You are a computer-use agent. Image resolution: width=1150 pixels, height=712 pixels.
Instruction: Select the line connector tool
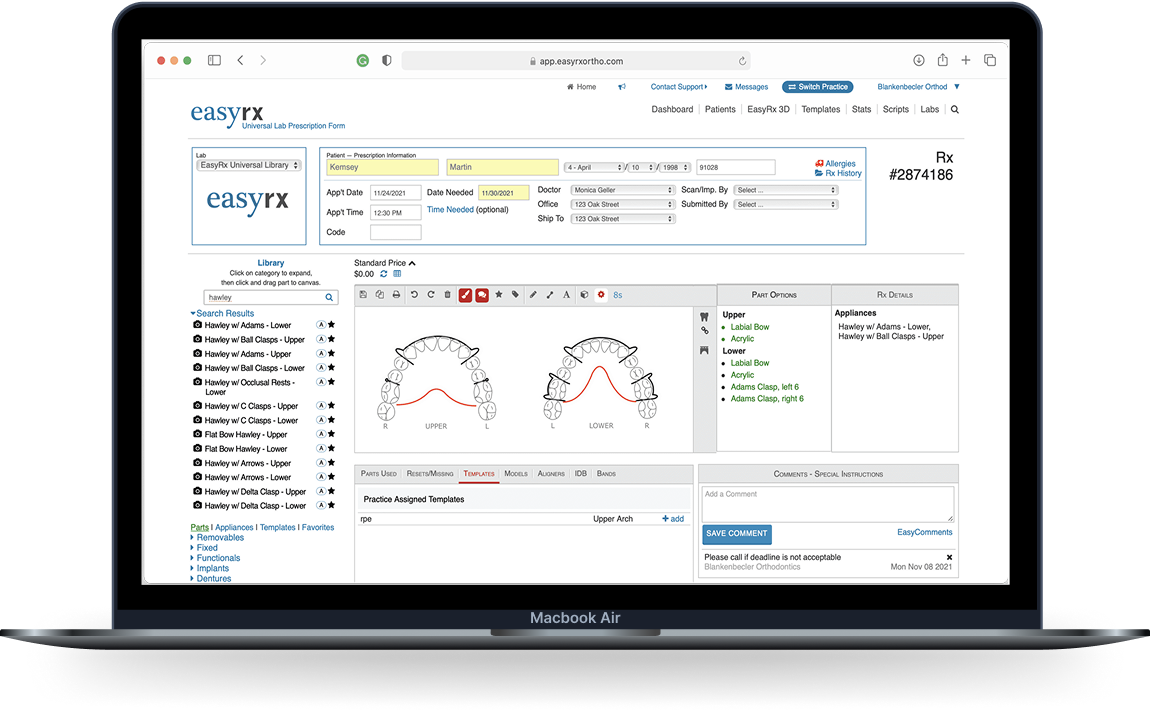tap(549, 295)
